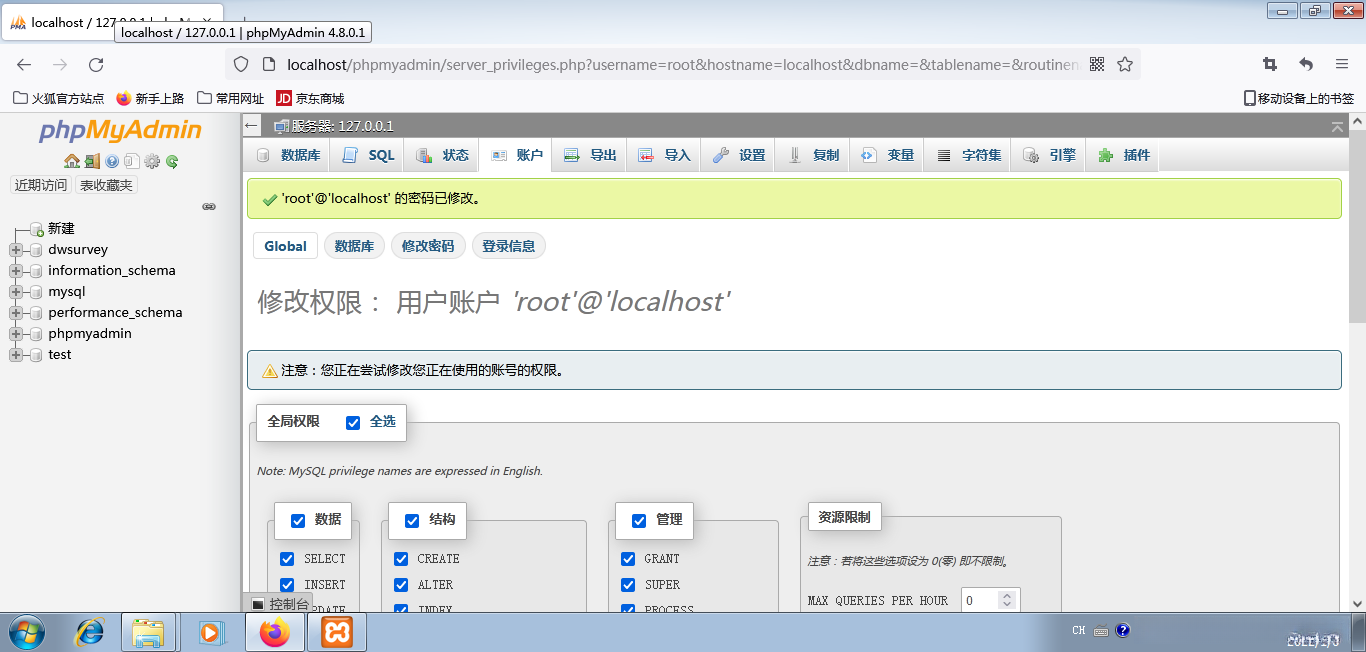This screenshot has height=652, width=1366.
Task: Click the 近期访问 recent button
Action: (41, 185)
